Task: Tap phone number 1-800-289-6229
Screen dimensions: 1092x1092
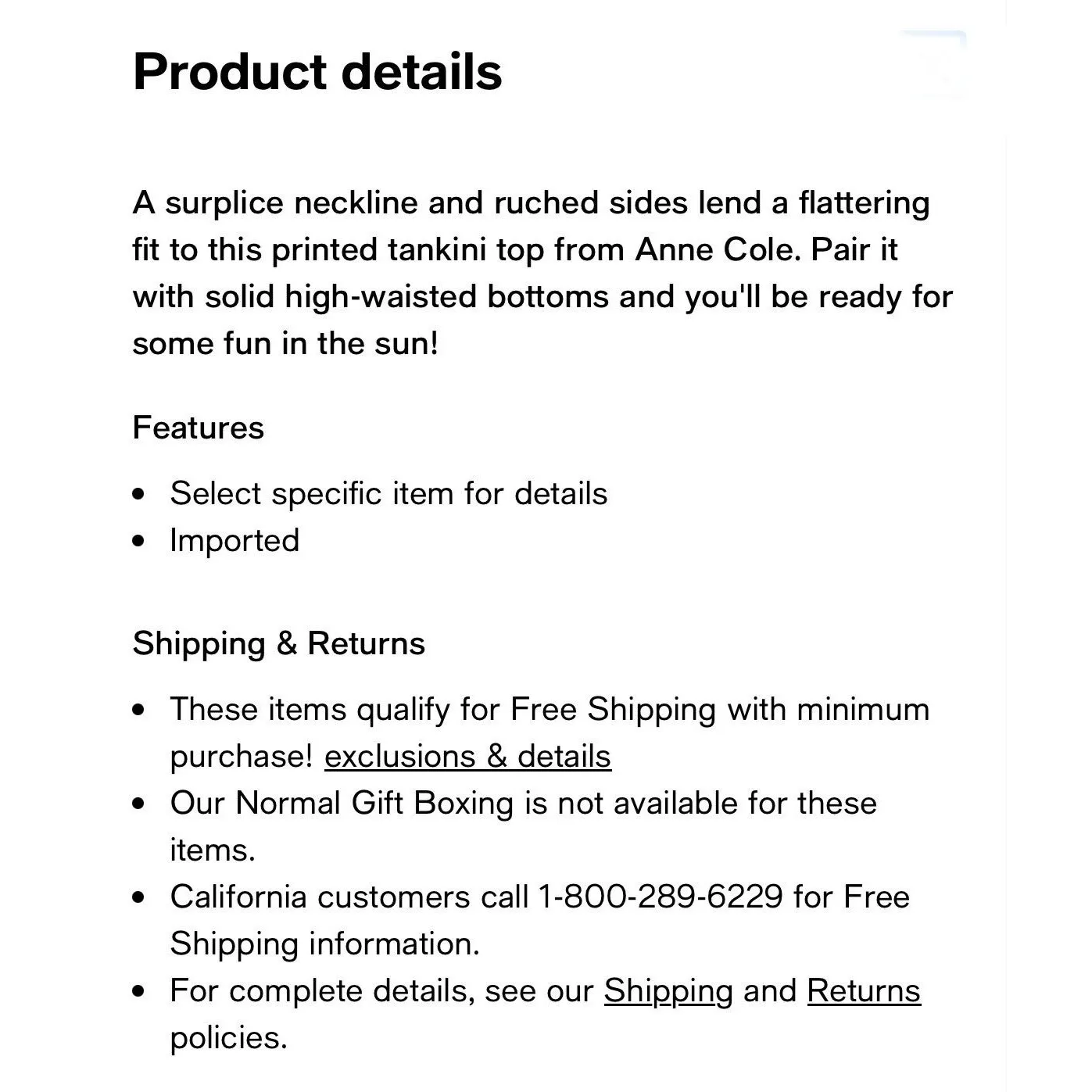Action: pyautogui.click(x=661, y=897)
